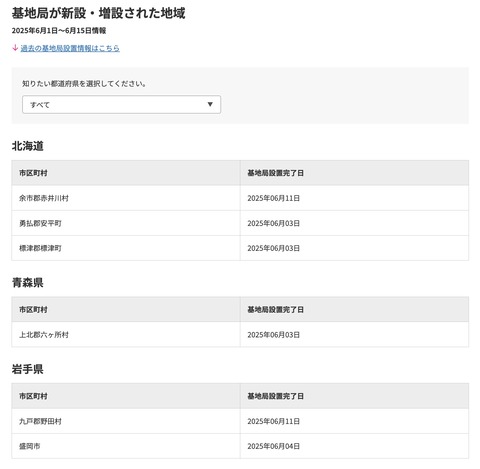Select the date cell for 九戸郡野田村
This screenshot has height=469, width=480.
point(354,421)
